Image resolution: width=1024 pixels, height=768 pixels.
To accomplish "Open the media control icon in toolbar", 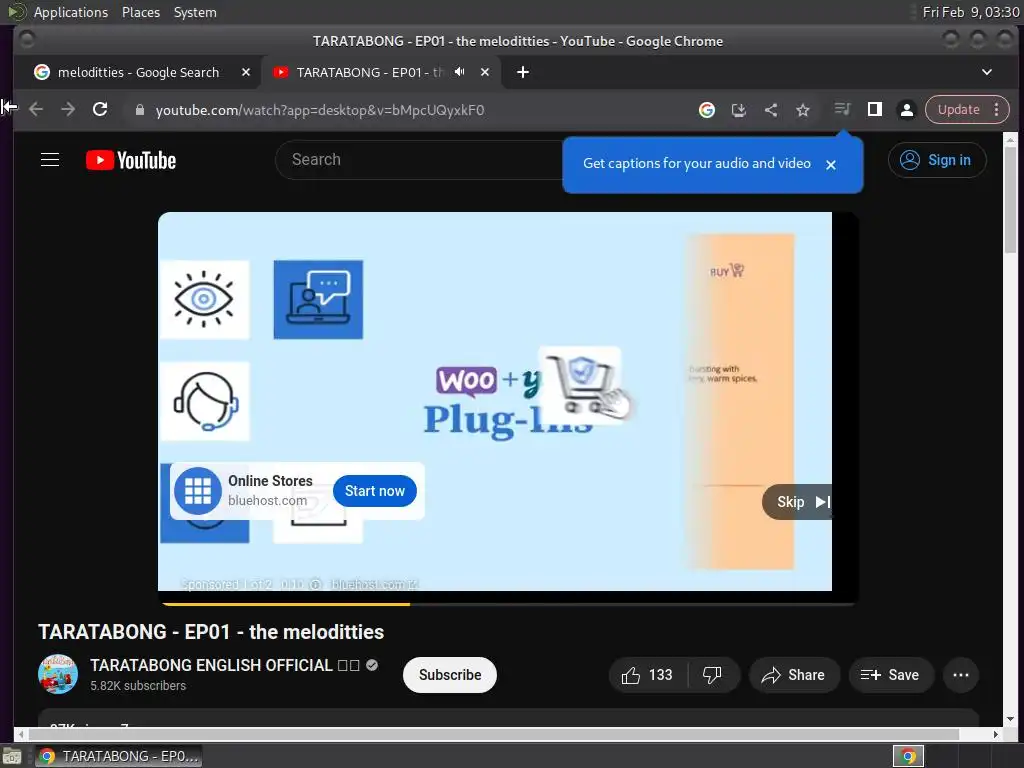I will 842,109.
